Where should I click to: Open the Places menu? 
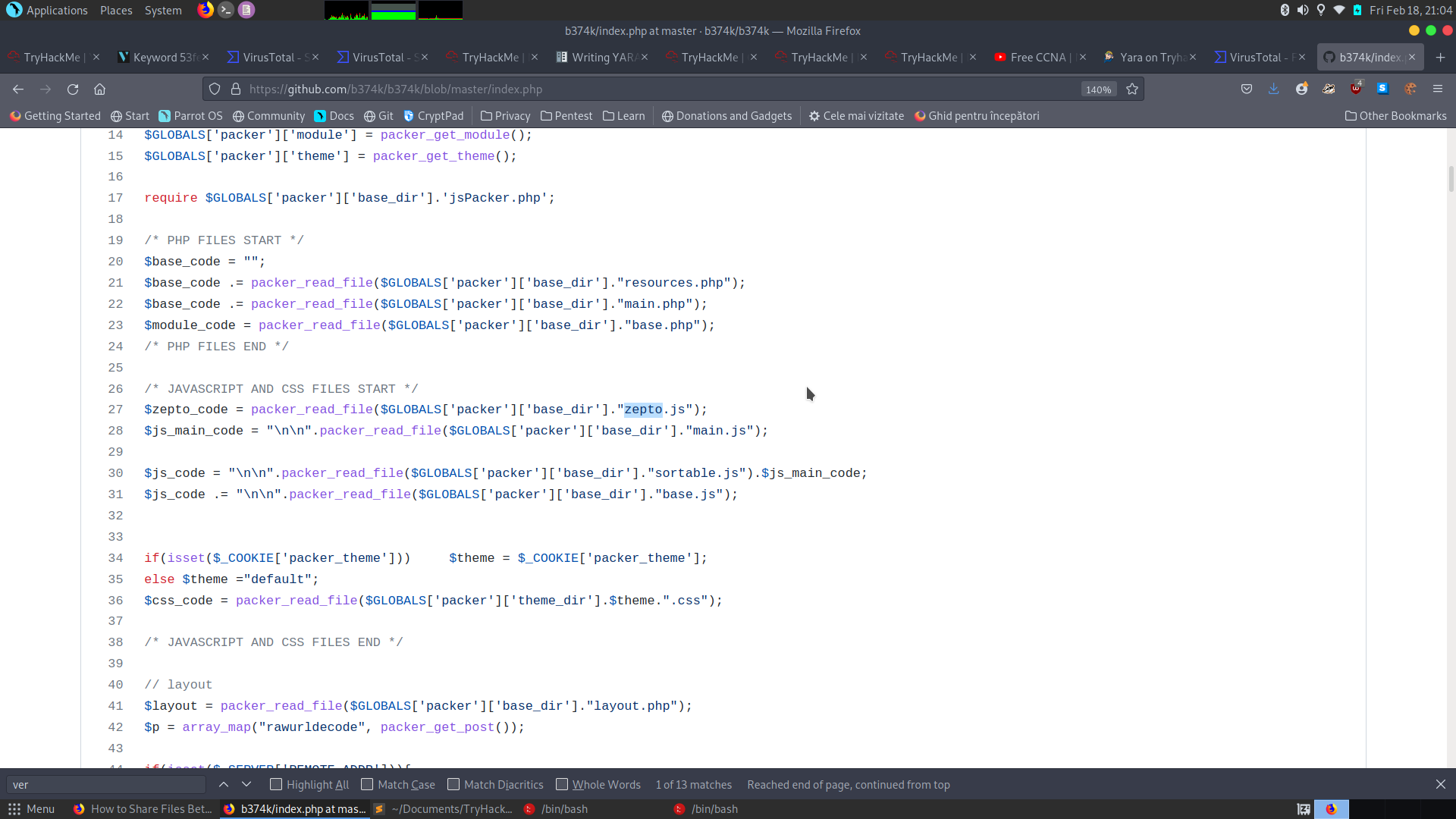116,11
